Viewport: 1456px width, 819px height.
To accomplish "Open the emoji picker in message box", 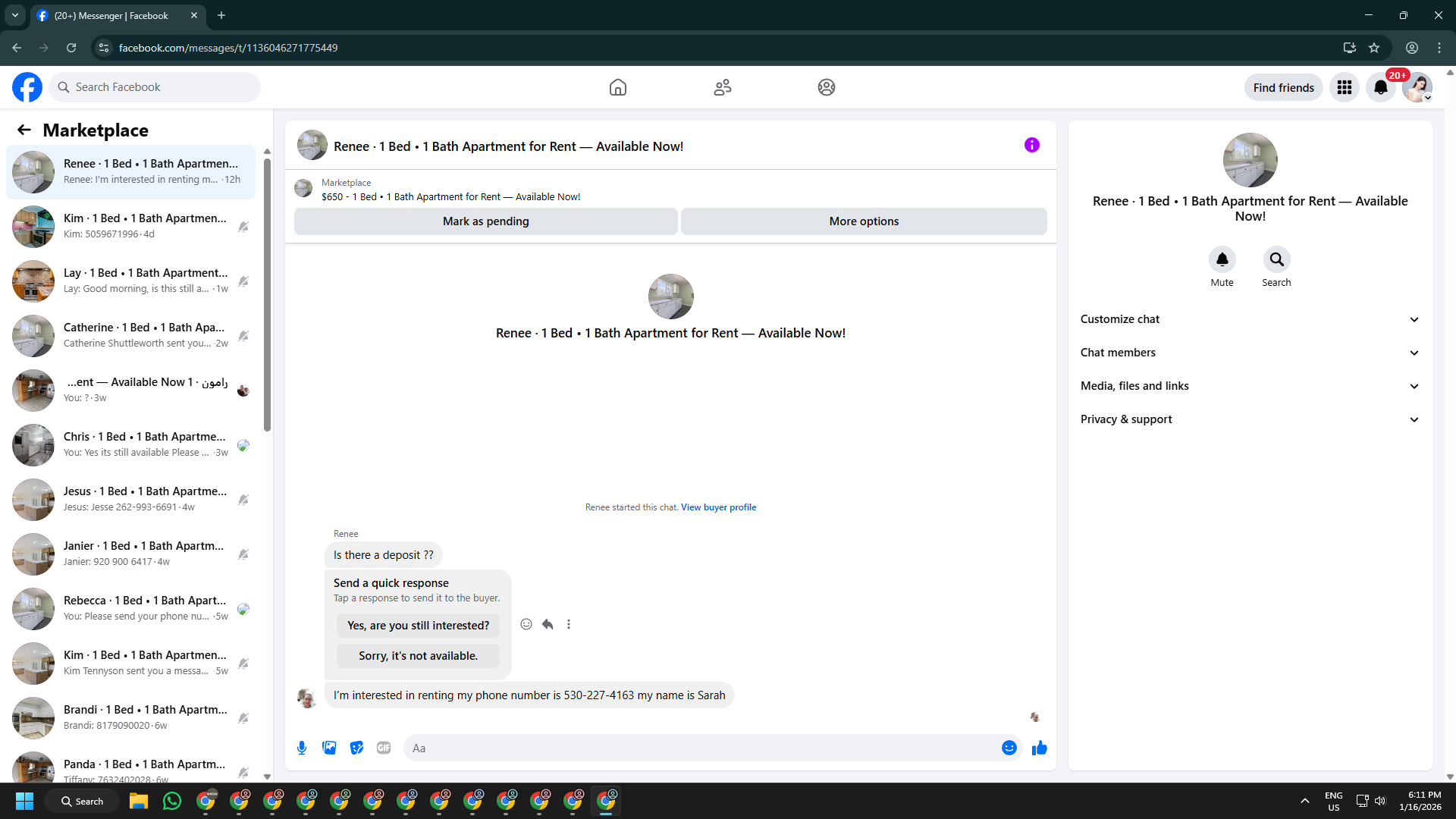I will tap(1009, 748).
